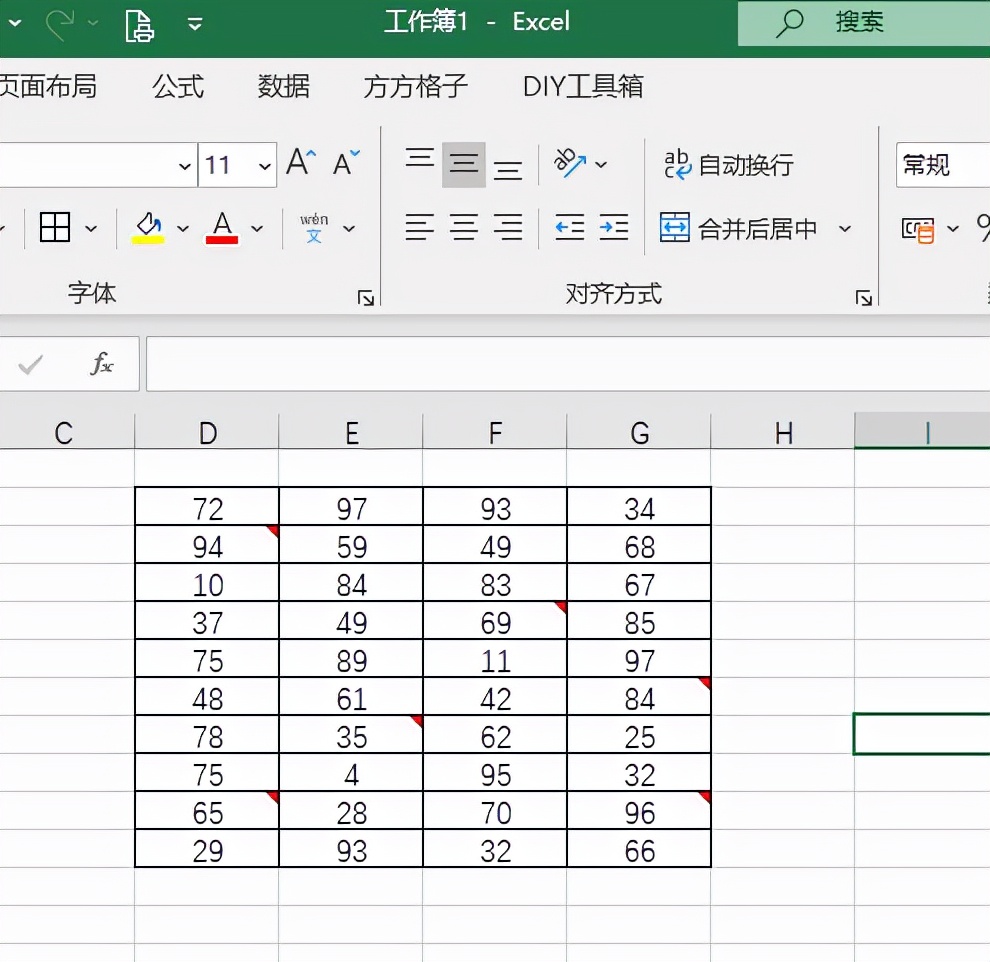Viewport: 990px width, 962px height.
Task: Open the 对齐方式 dialog launcher
Action: (864, 296)
